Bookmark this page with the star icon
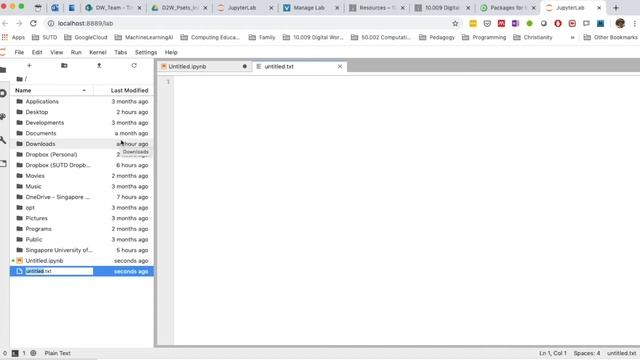This screenshot has height=360, width=640. tap(455, 24)
